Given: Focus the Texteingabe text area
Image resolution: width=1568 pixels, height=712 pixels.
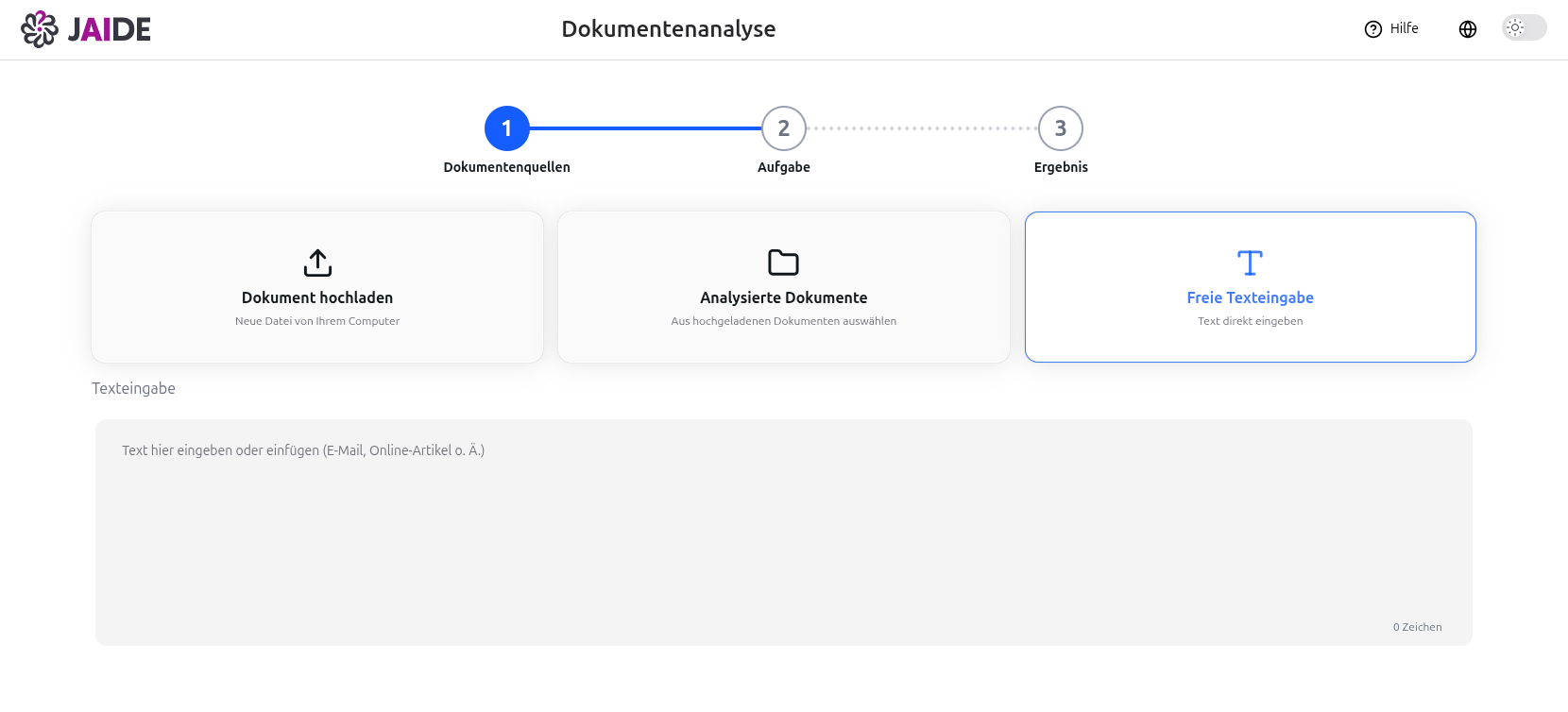Looking at the screenshot, I should pos(784,533).
